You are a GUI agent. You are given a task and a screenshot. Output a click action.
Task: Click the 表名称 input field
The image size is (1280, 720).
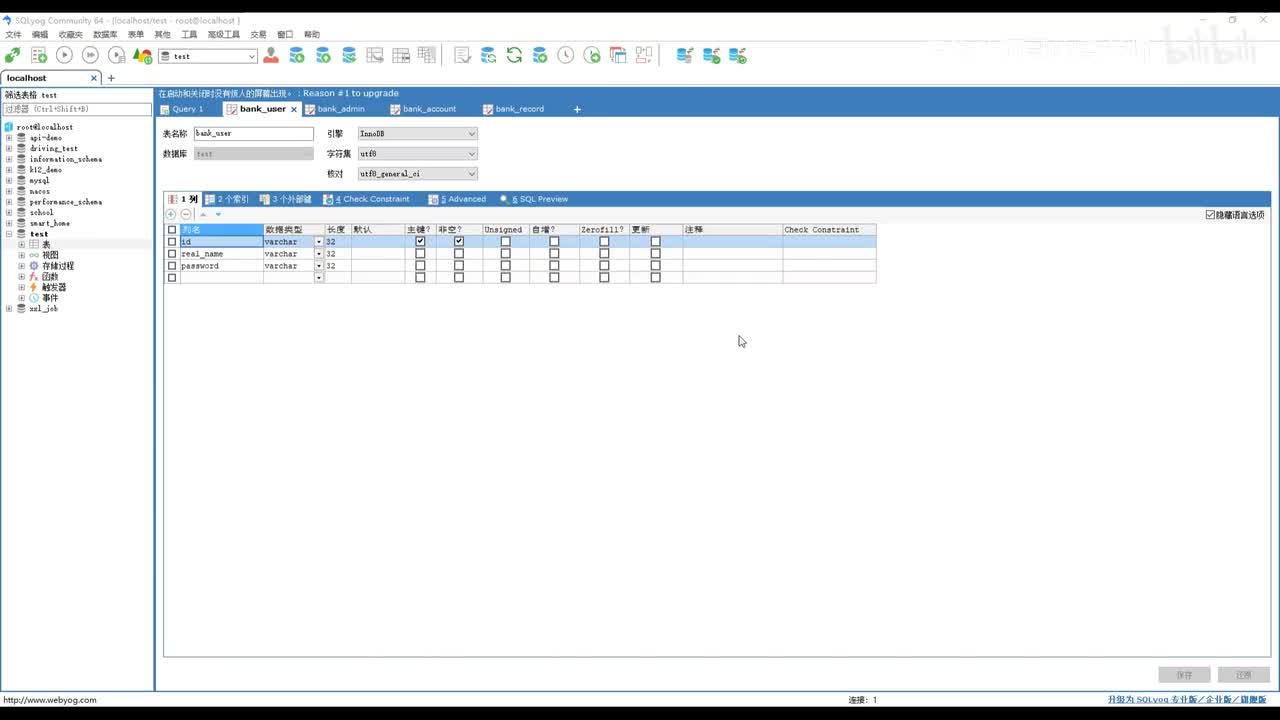coord(254,134)
